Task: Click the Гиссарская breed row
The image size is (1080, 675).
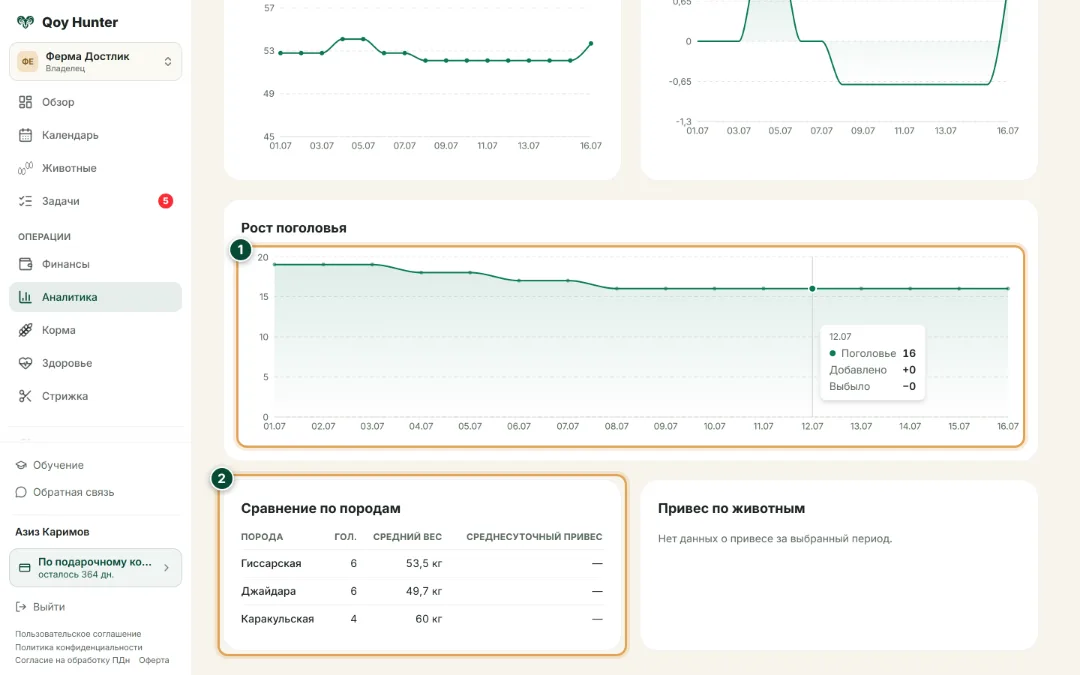Action: 422,563
